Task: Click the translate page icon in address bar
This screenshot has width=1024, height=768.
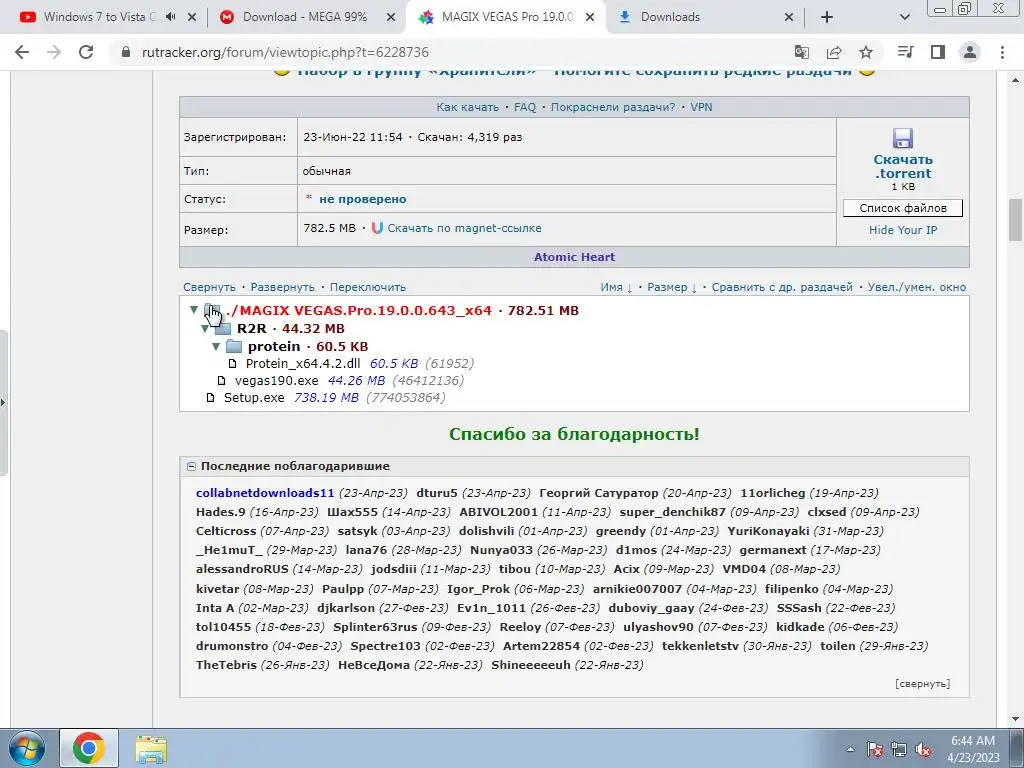Action: (801, 52)
